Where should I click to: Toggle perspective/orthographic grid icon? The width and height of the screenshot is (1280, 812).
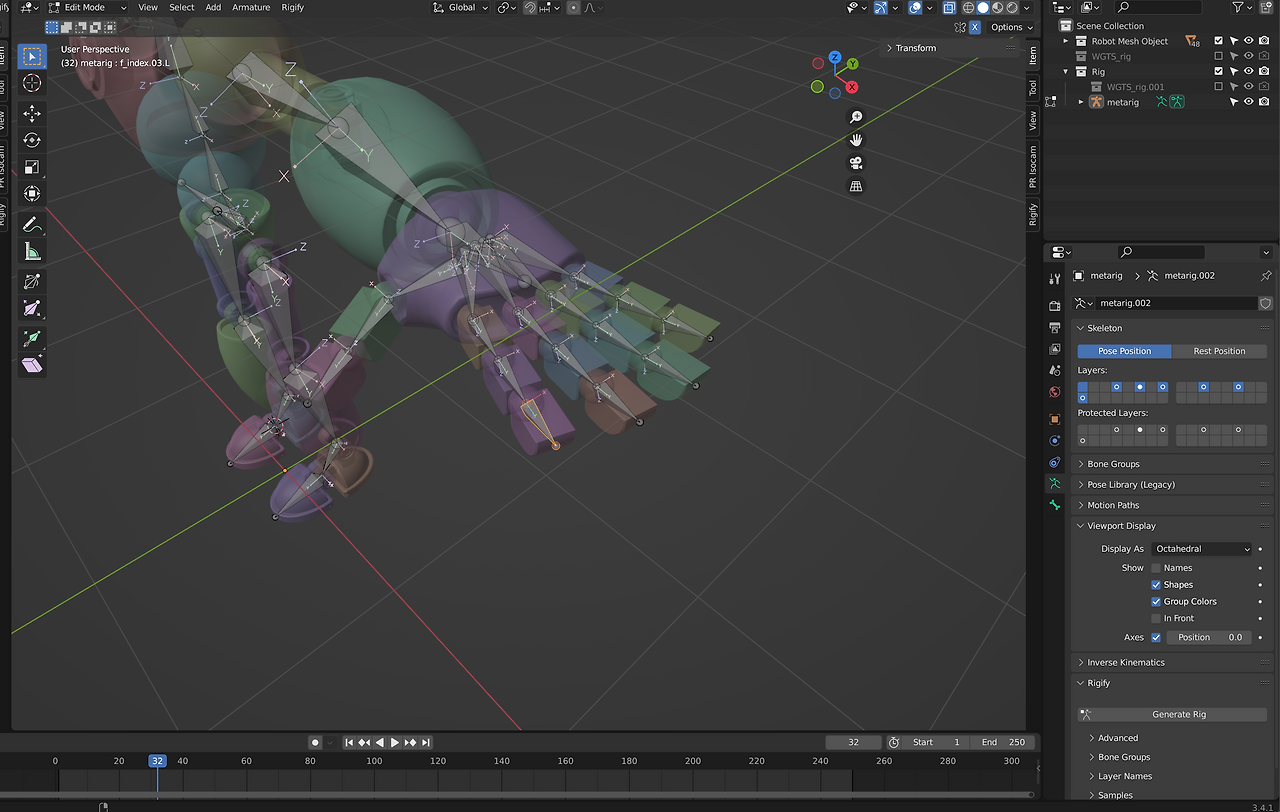tap(856, 186)
